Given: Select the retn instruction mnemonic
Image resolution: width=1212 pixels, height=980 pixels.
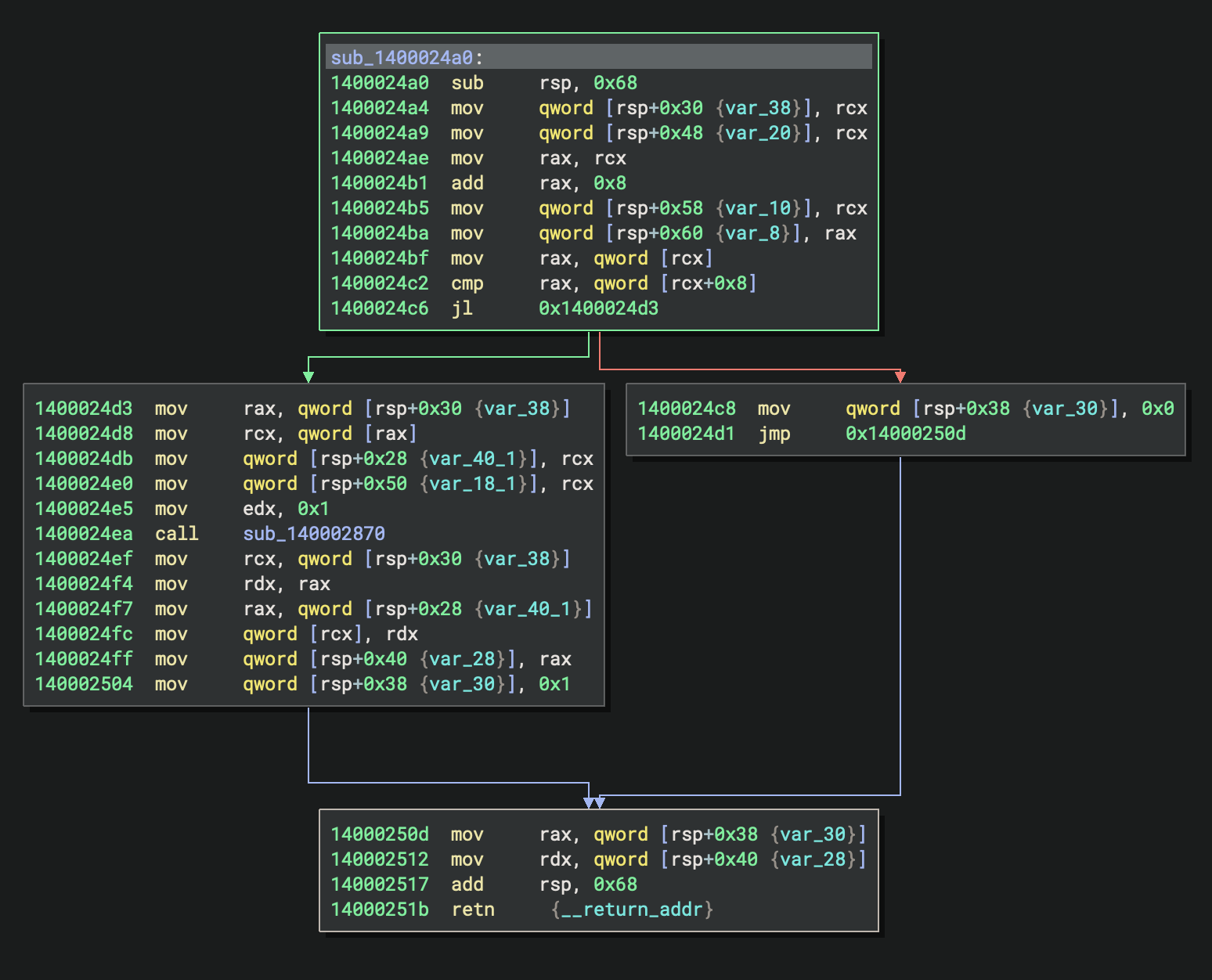Looking at the screenshot, I should tap(473, 910).
